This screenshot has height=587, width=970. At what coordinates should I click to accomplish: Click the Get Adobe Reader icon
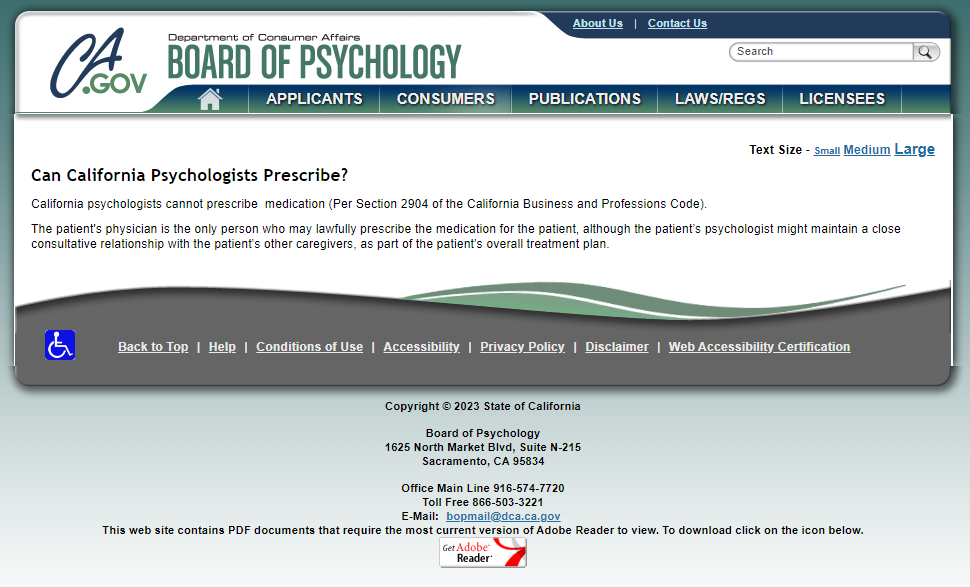[483, 553]
